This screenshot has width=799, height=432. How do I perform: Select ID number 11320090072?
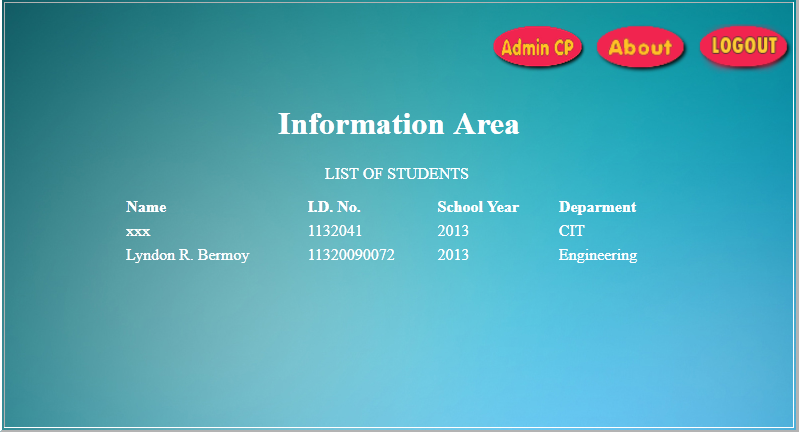pos(351,255)
